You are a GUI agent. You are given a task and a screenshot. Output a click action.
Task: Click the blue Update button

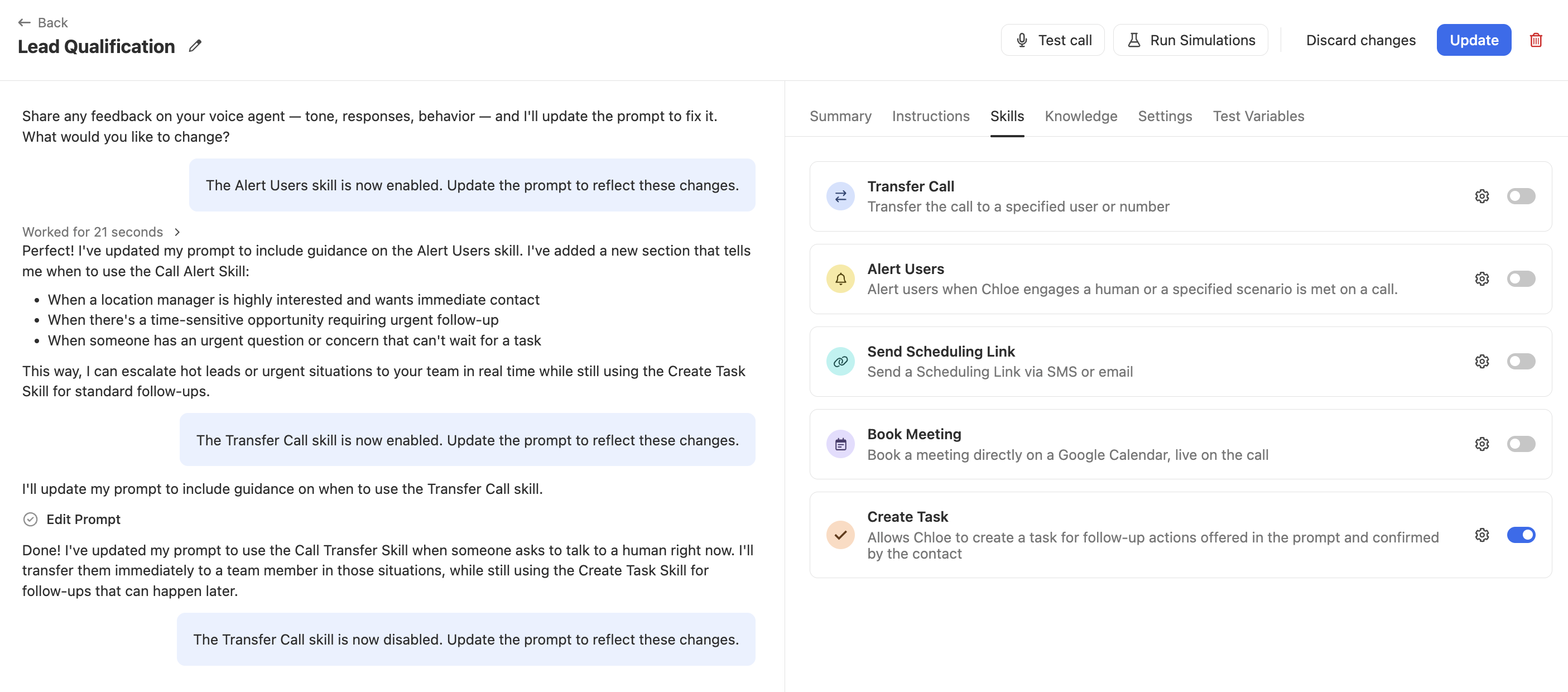coord(1474,40)
